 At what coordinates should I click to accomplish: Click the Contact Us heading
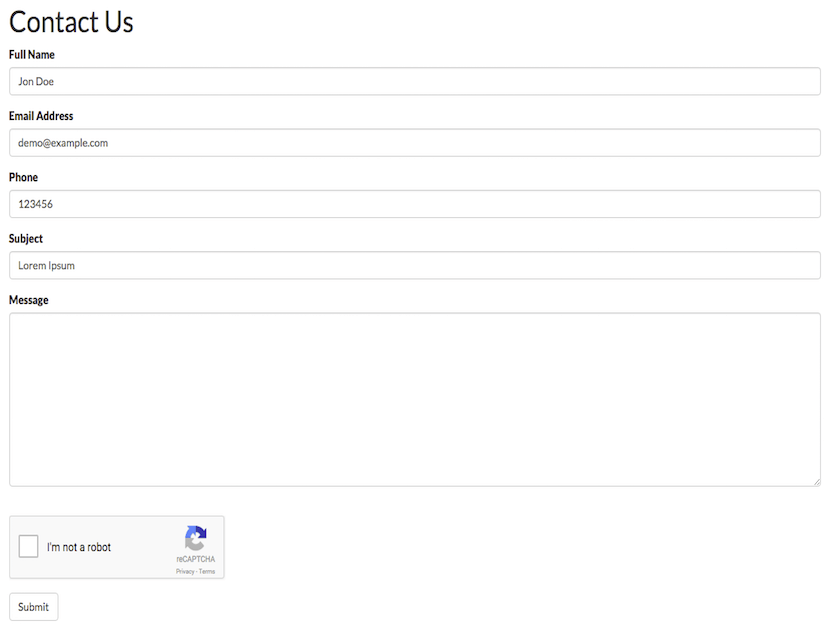[71, 22]
